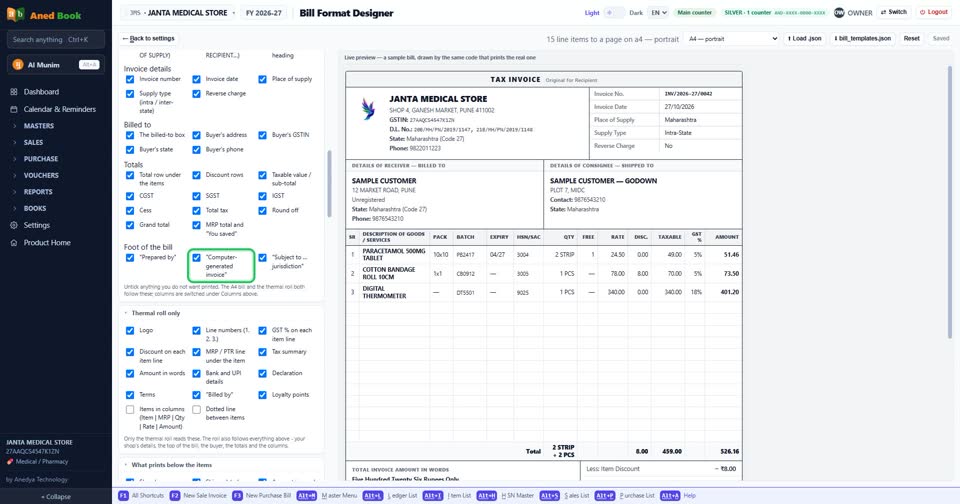Download bill_templates.json

862,39
